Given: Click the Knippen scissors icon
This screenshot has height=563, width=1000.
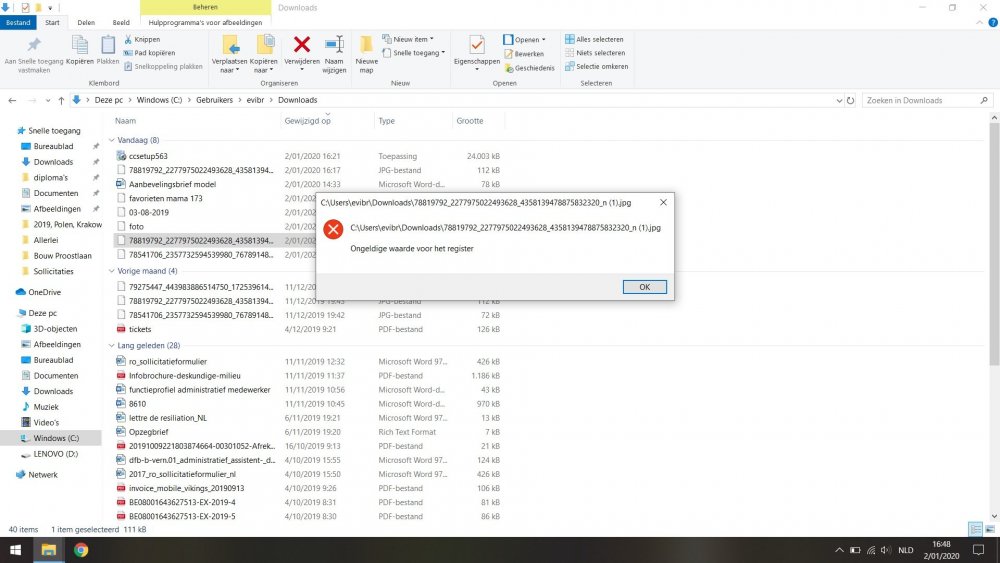Looking at the screenshot, I should (x=127, y=40).
